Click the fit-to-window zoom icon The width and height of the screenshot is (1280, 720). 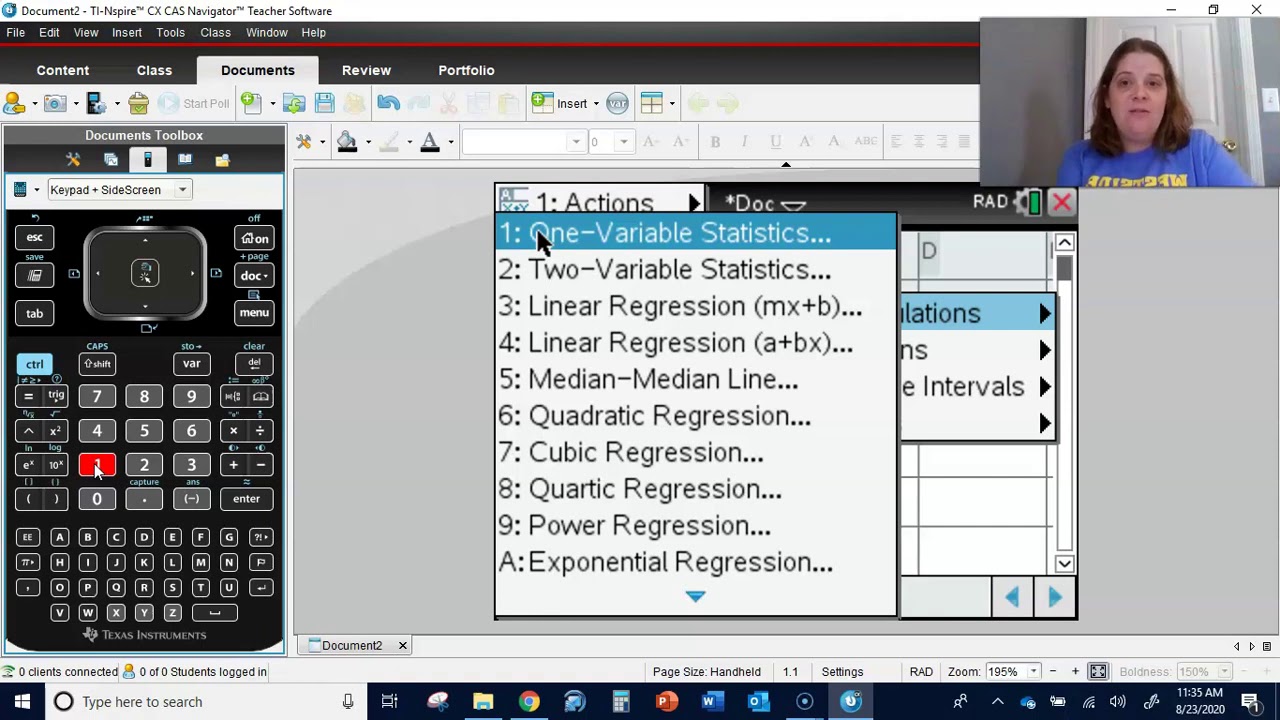(x=1098, y=671)
